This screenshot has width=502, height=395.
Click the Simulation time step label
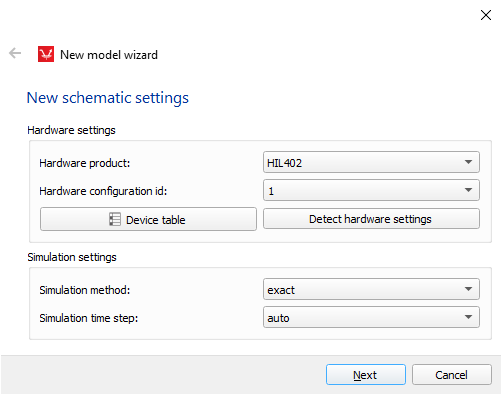click(x=89, y=318)
